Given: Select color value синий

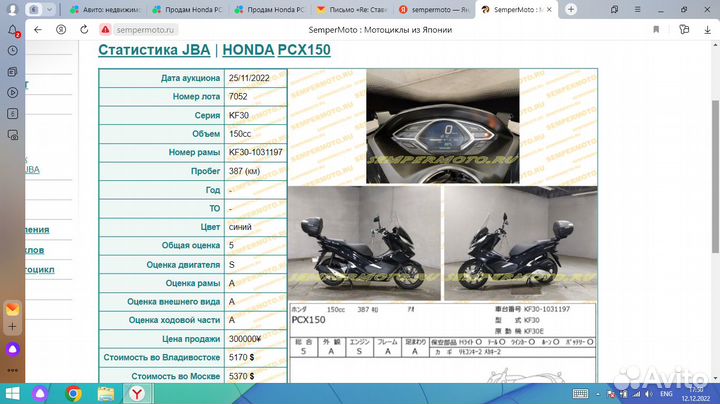Looking at the screenshot, I should tap(240, 227).
